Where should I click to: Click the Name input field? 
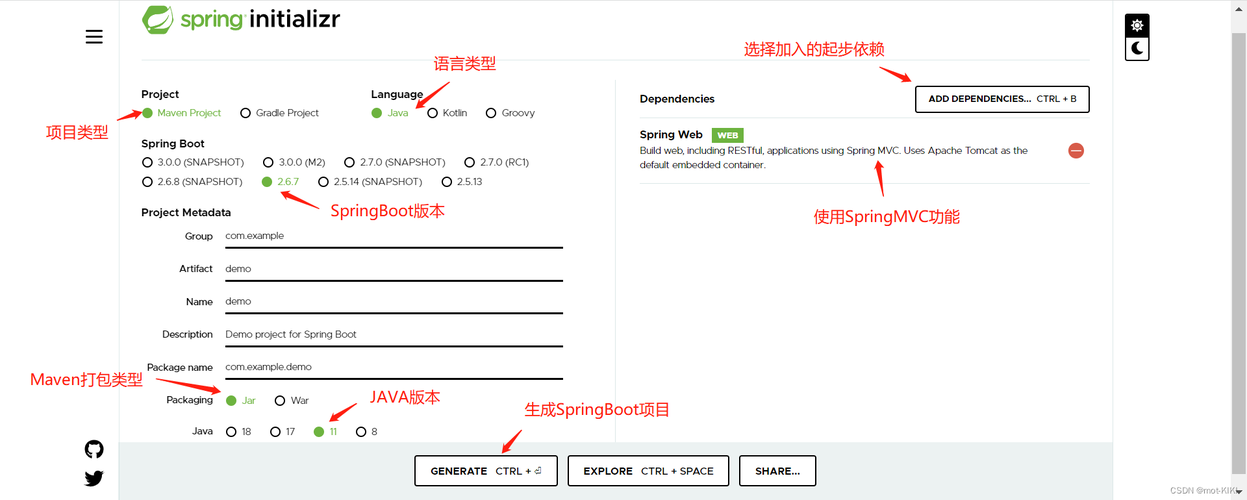coord(392,302)
